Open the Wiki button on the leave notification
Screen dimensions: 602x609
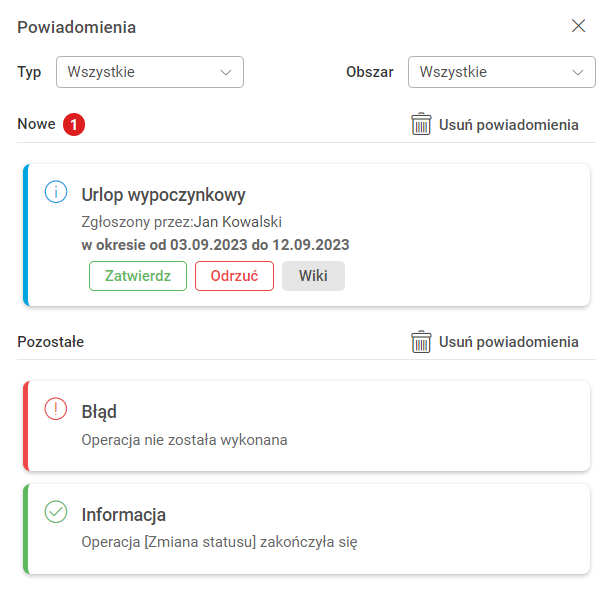click(313, 276)
